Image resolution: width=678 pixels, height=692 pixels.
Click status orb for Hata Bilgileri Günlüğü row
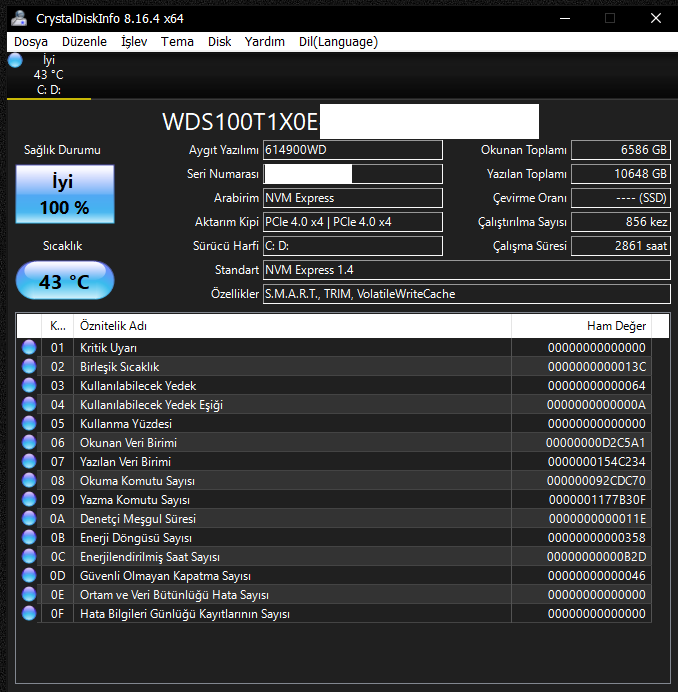(x=29, y=613)
